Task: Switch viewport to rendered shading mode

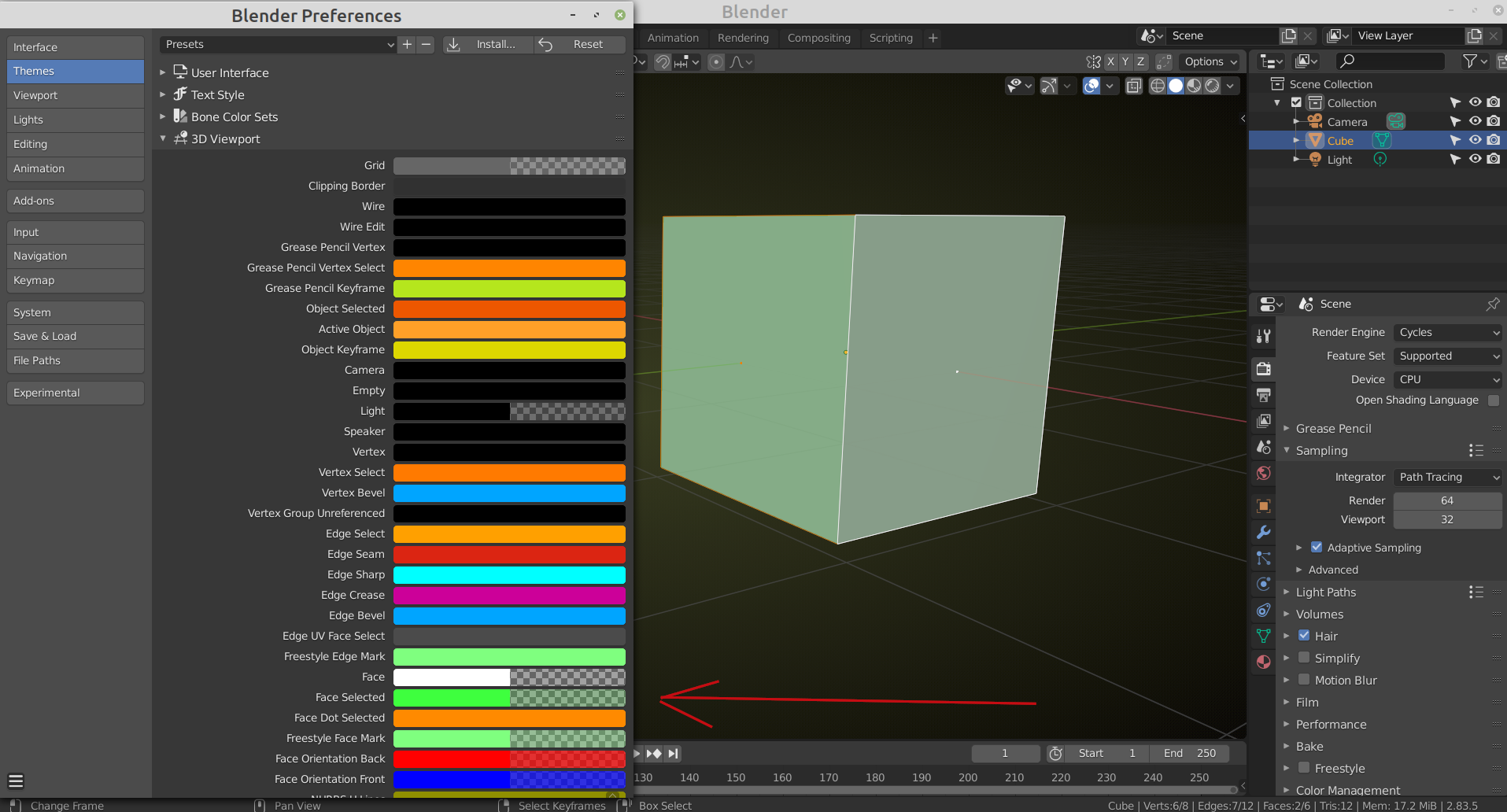Action: 1211,86
